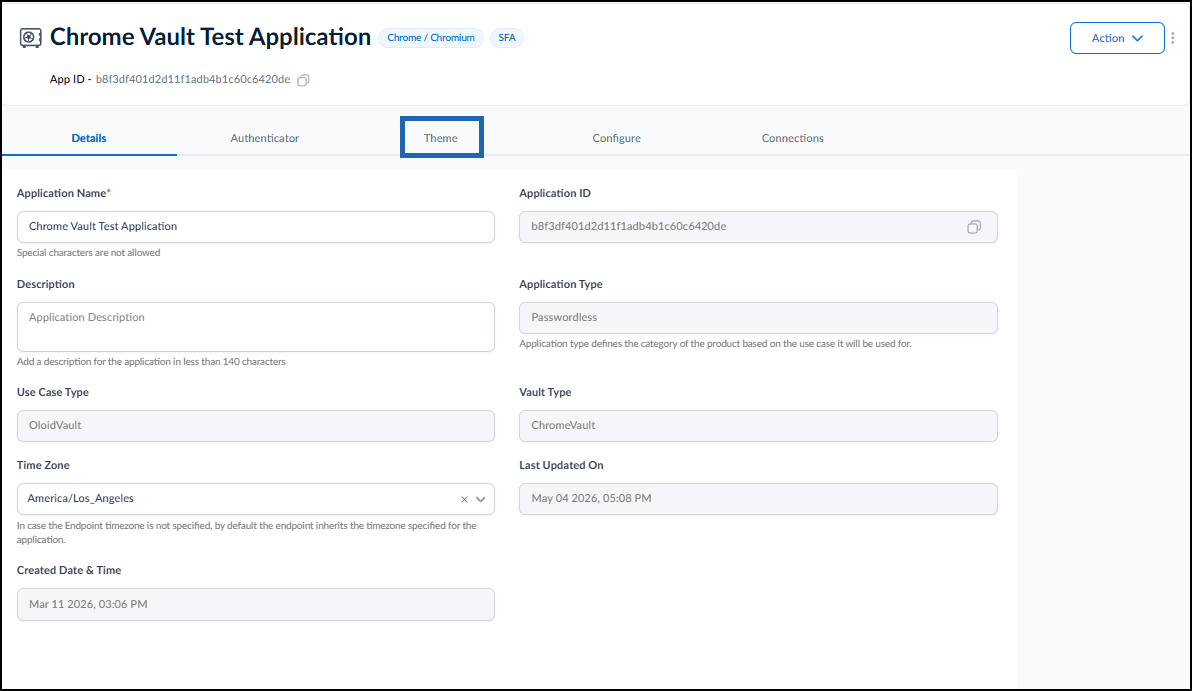Edit the Application Name input field
This screenshot has height=691, width=1192.
pos(255,227)
